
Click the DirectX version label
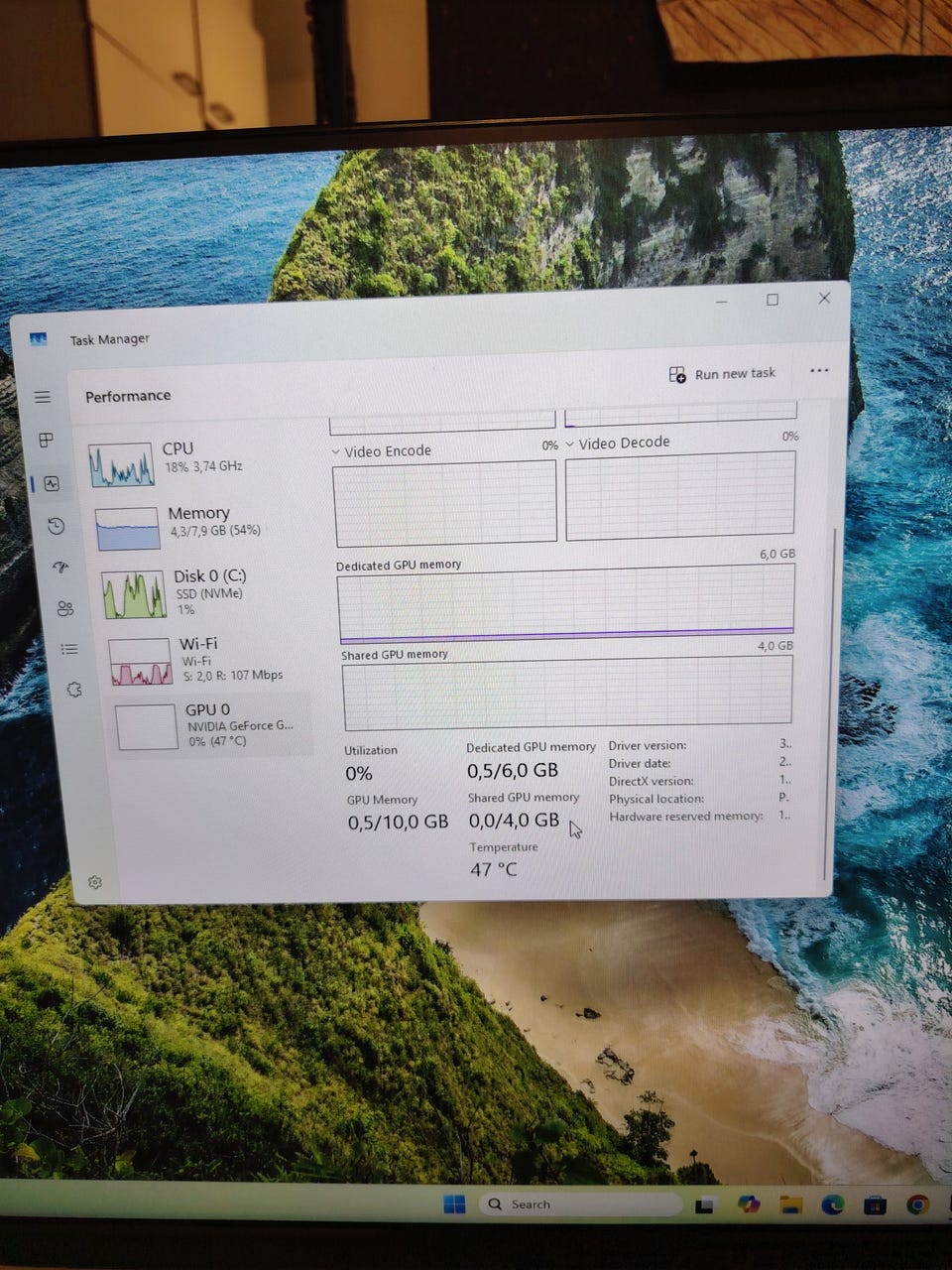(652, 782)
